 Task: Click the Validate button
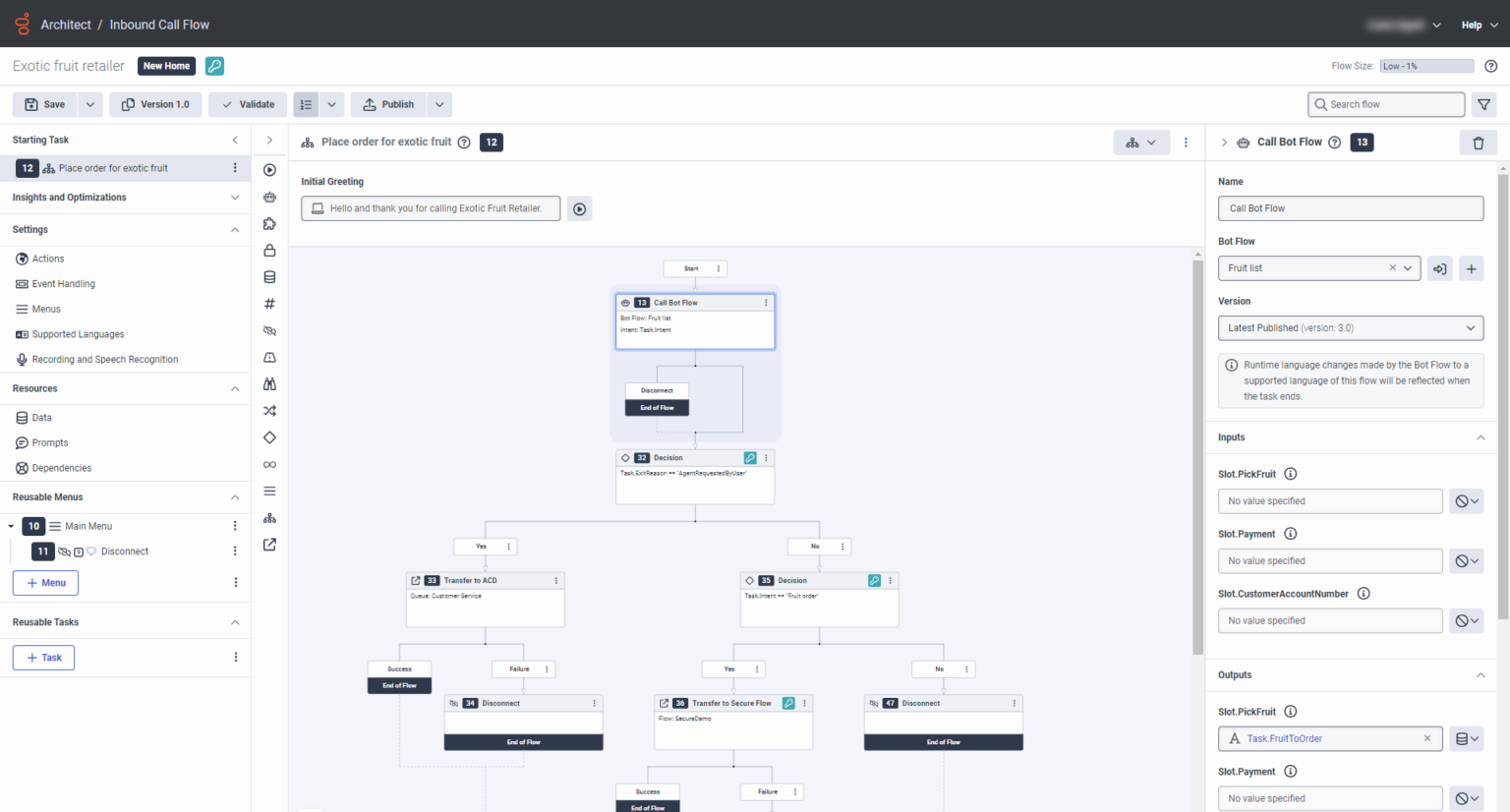[x=247, y=104]
